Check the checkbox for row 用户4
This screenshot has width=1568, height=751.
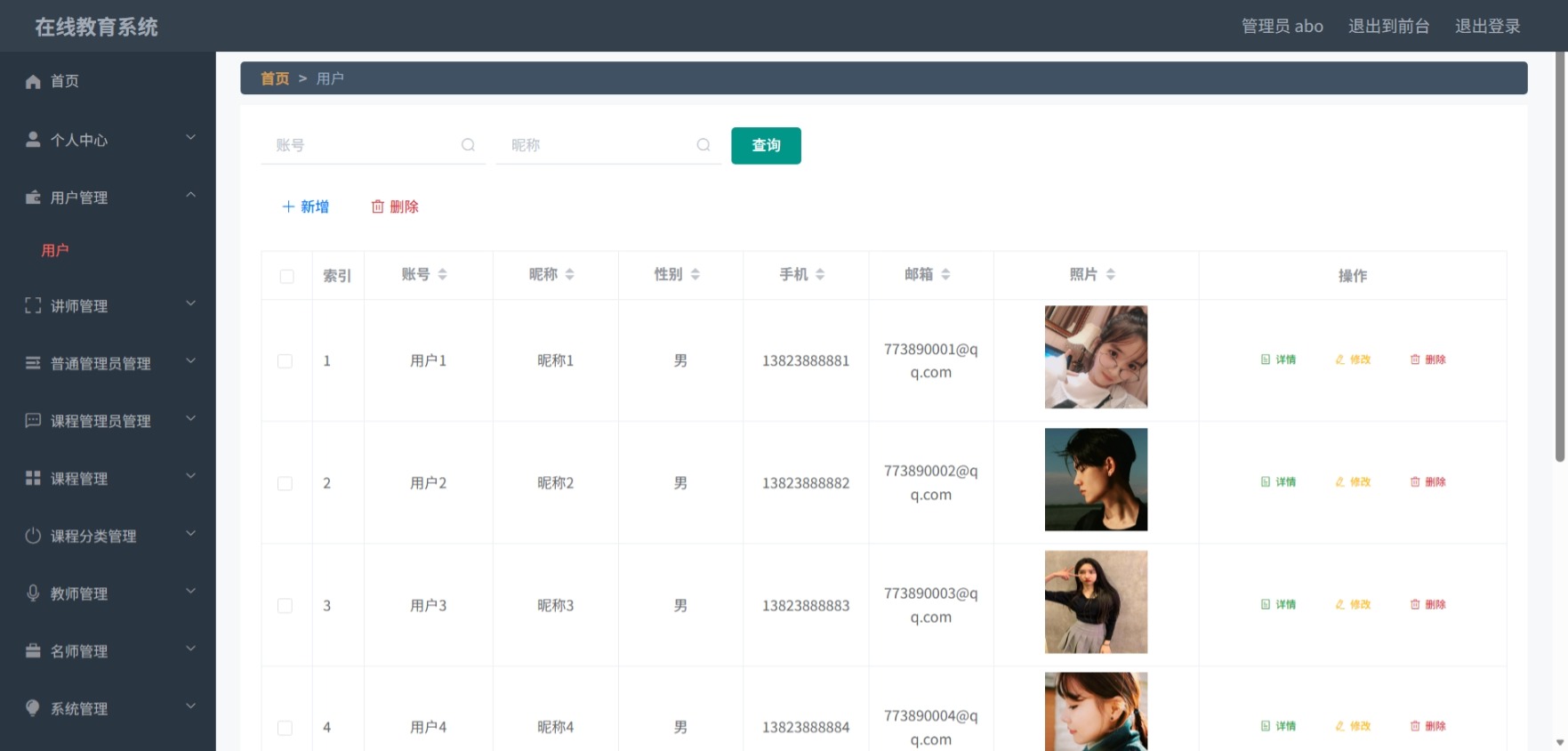[285, 728]
